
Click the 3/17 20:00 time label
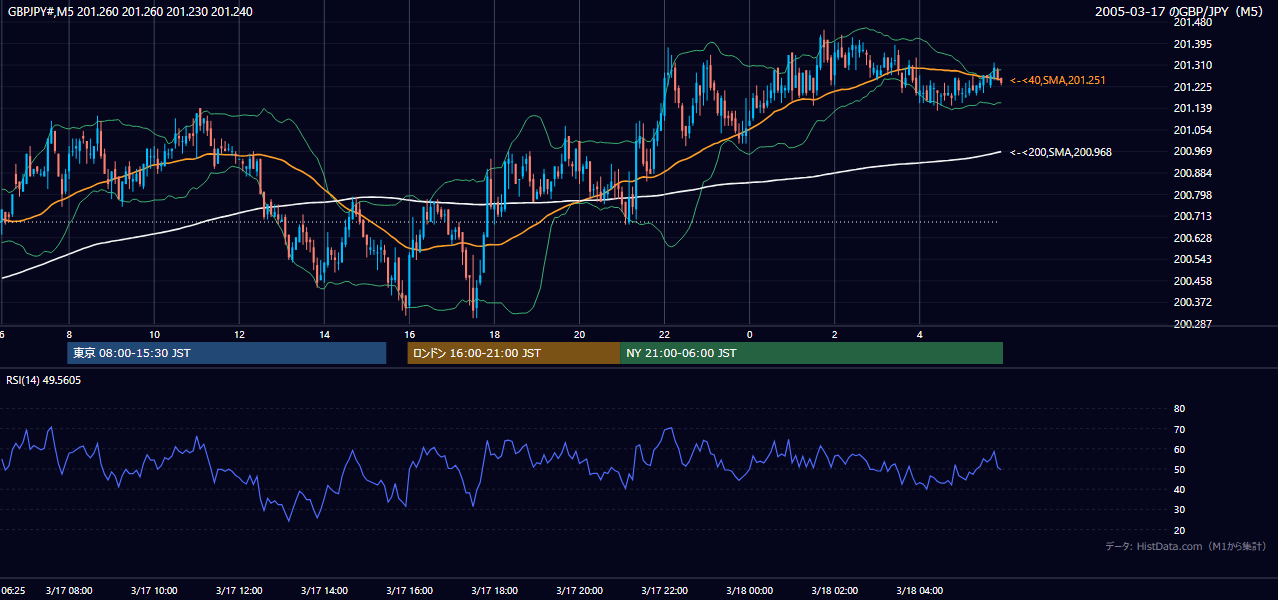tap(579, 591)
